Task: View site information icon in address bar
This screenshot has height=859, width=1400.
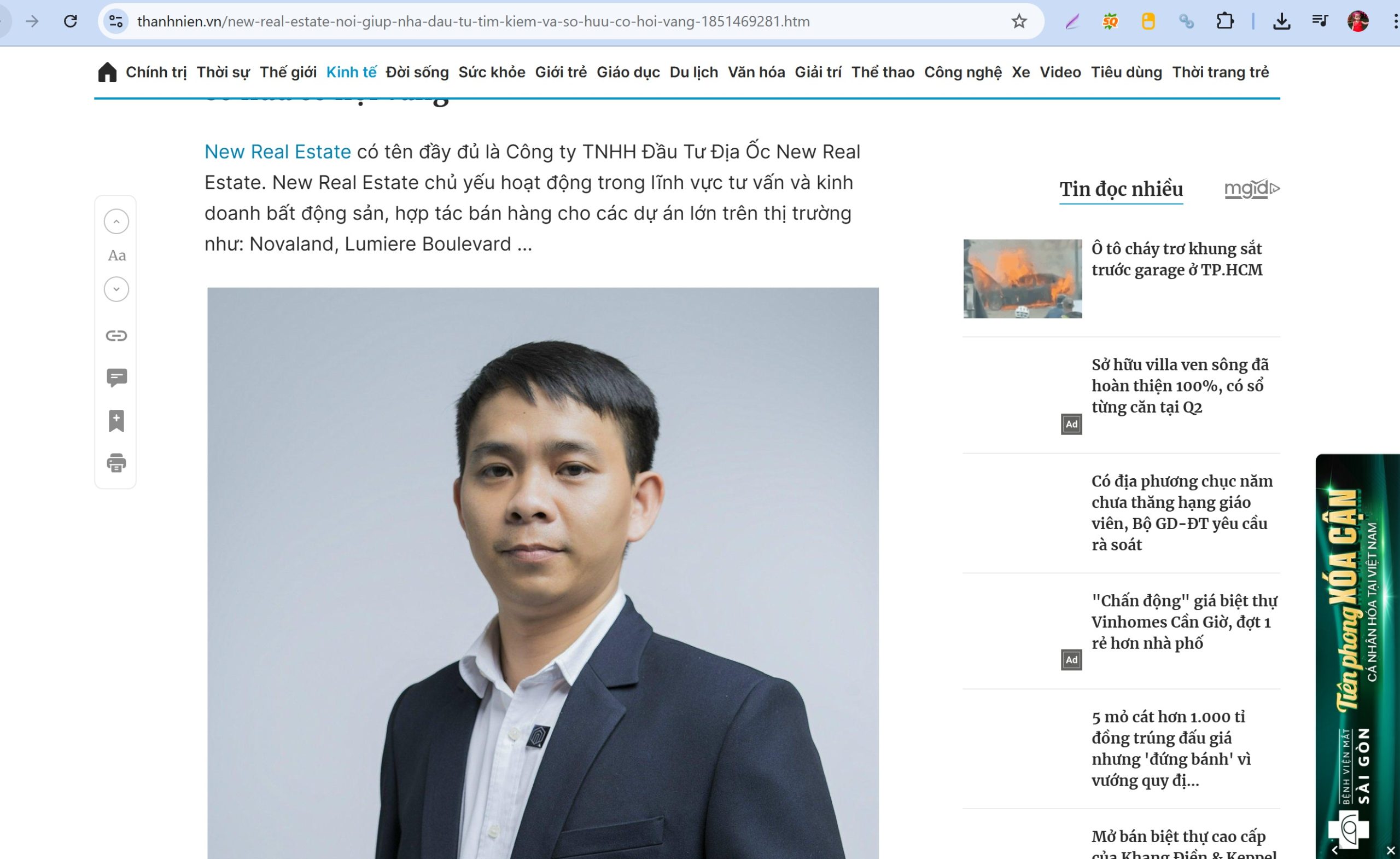Action: tap(116, 21)
